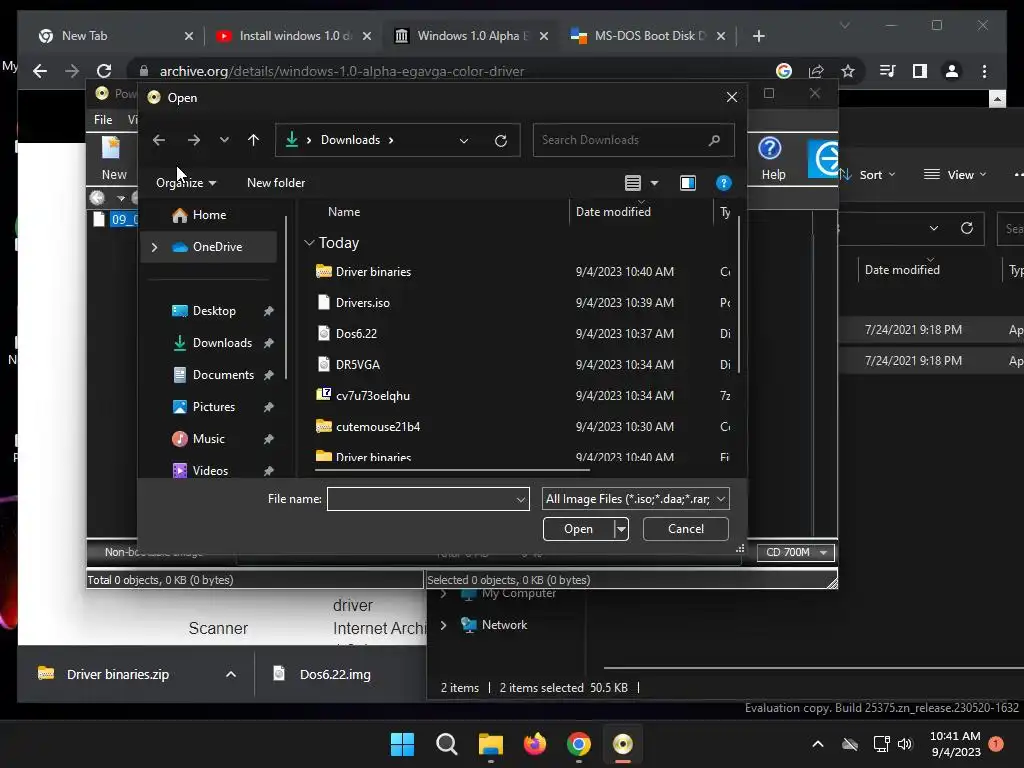1024x768 pixels.
Task: Select the DR5VGA file
Action: [357, 364]
